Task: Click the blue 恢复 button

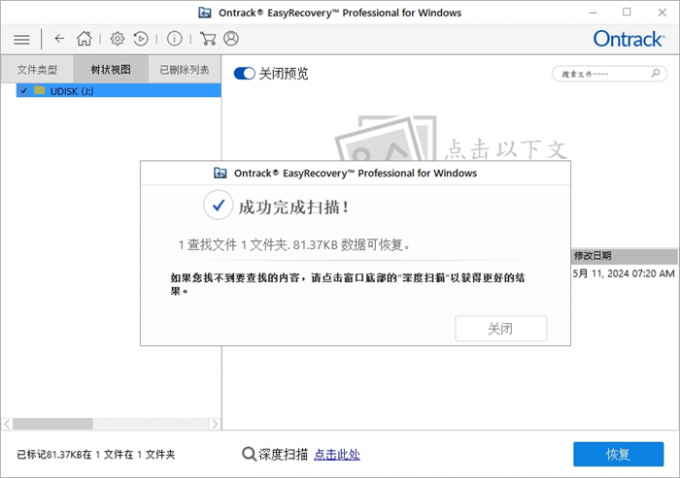Action: click(618, 454)
